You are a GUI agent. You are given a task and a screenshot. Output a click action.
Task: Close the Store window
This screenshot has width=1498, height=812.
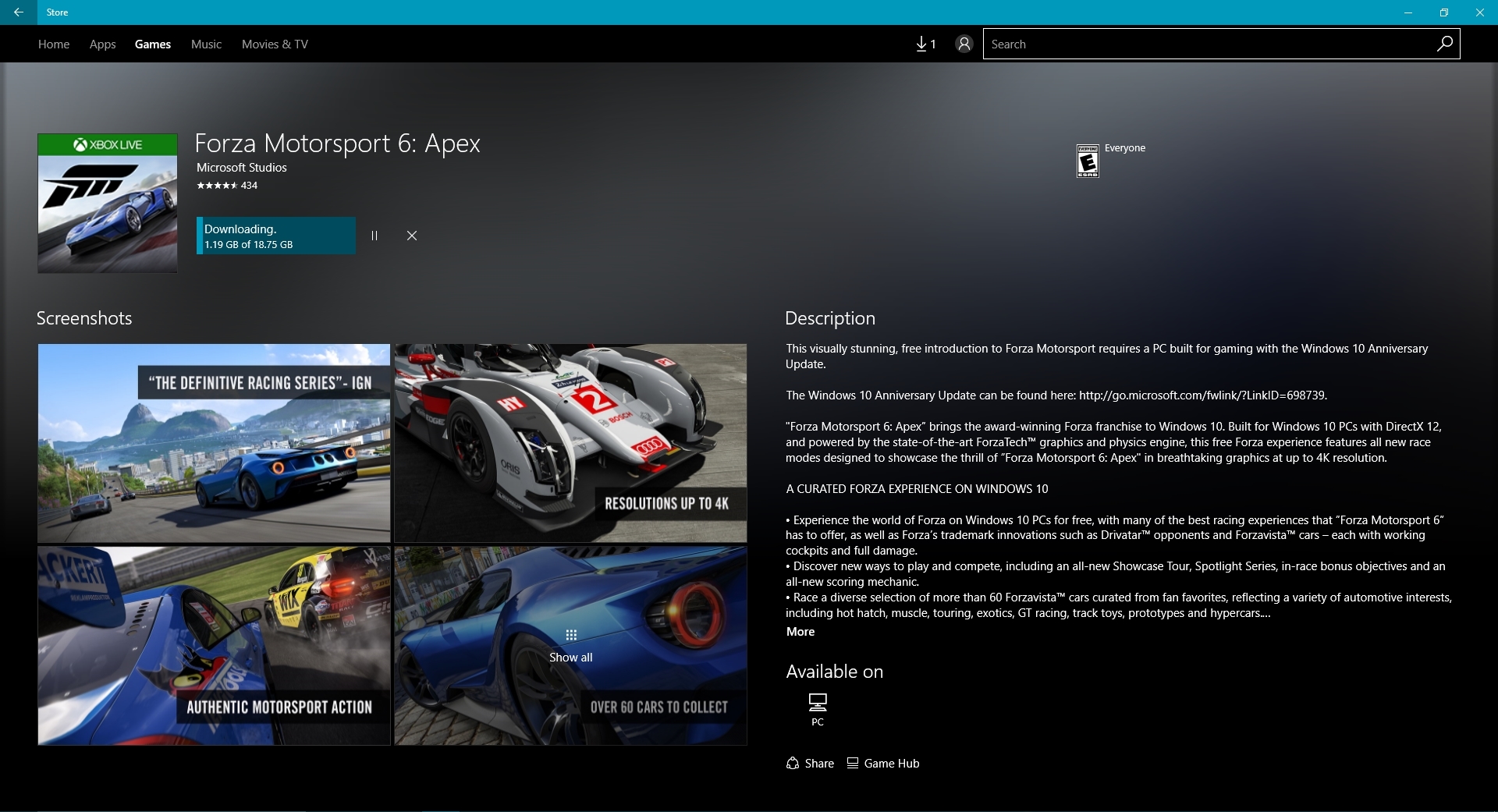pos(1480,12)
